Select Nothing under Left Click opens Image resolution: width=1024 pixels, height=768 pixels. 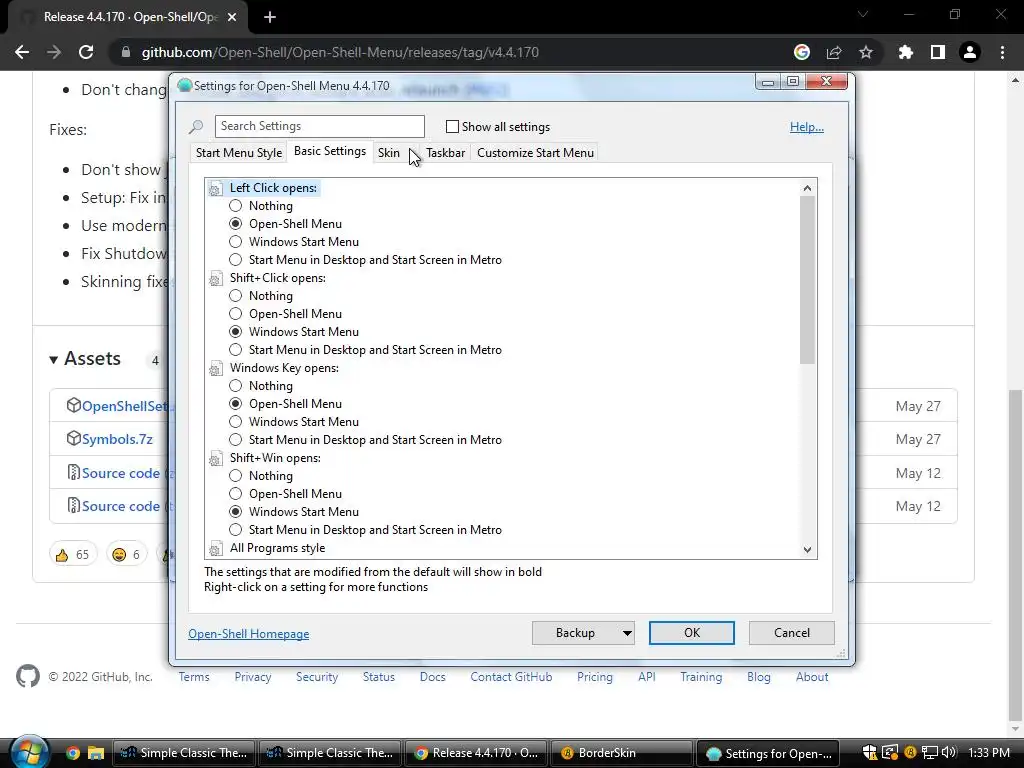pos(236,206)
